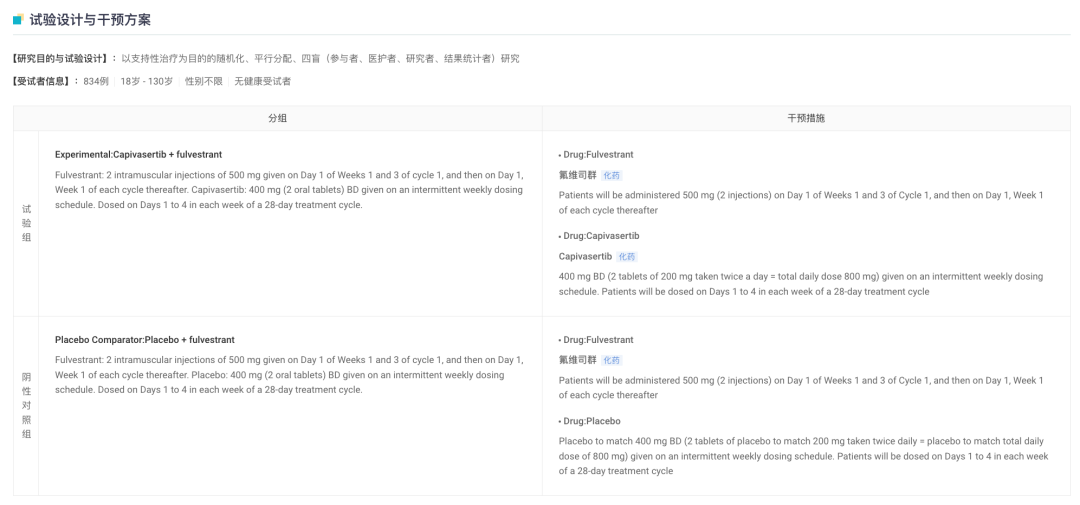Click the 化药 tag beside 氟维司群 in 试验组
This screenshot has width=1080, height=505.
(x=611, y=175)
